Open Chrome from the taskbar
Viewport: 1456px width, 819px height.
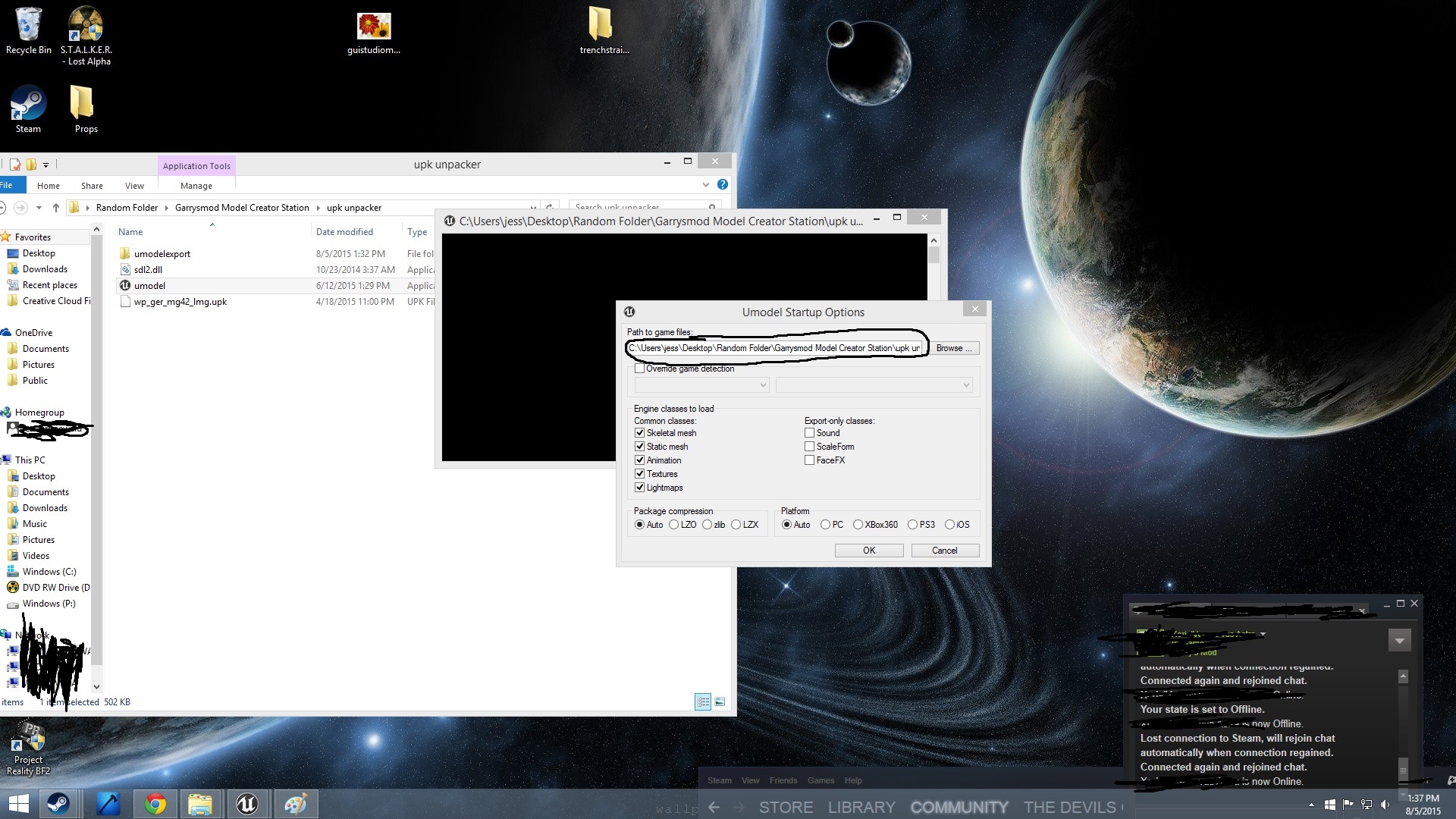coord(155,804)
